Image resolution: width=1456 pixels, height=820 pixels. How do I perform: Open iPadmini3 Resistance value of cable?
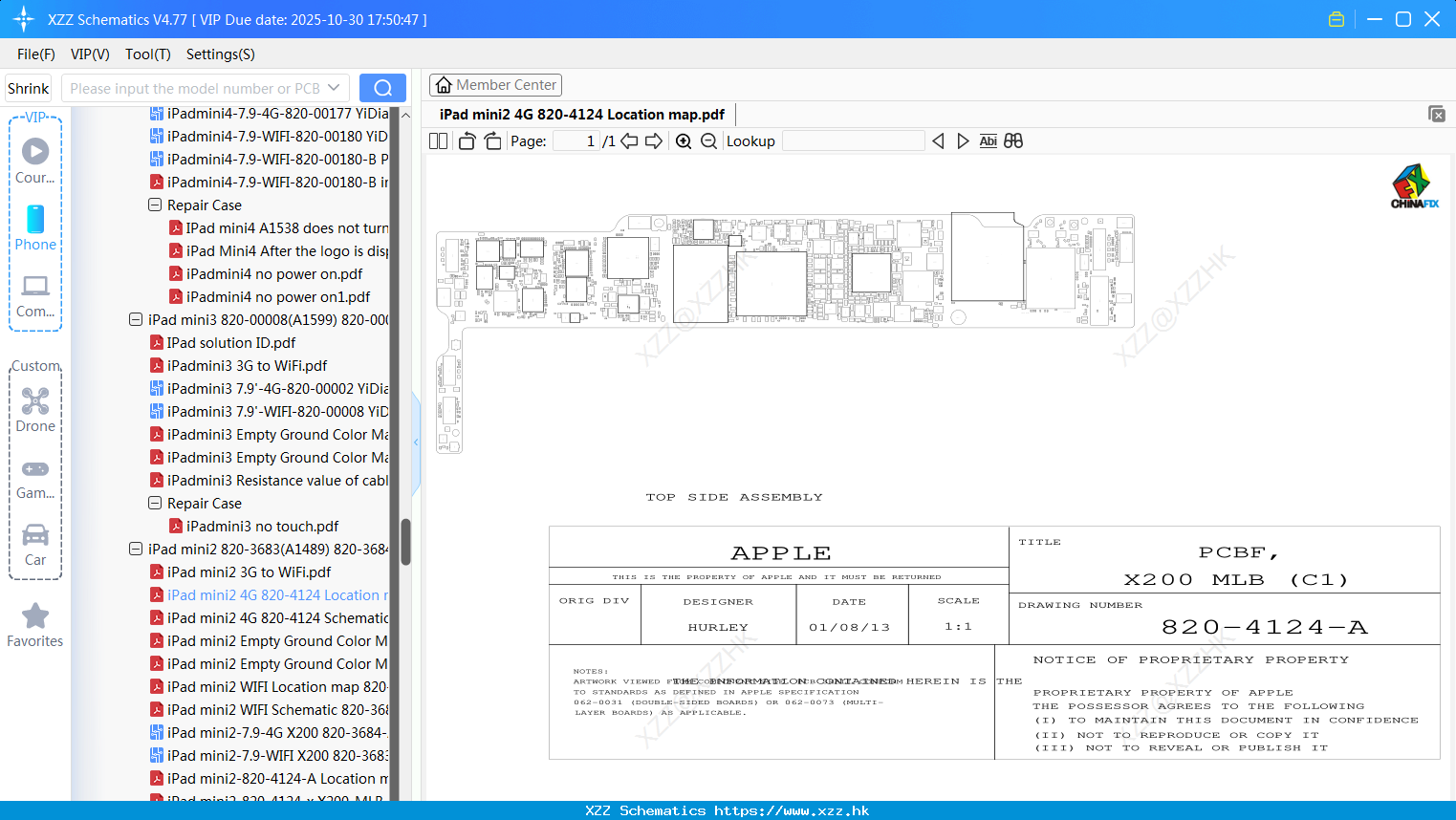(x=269, y=480)
